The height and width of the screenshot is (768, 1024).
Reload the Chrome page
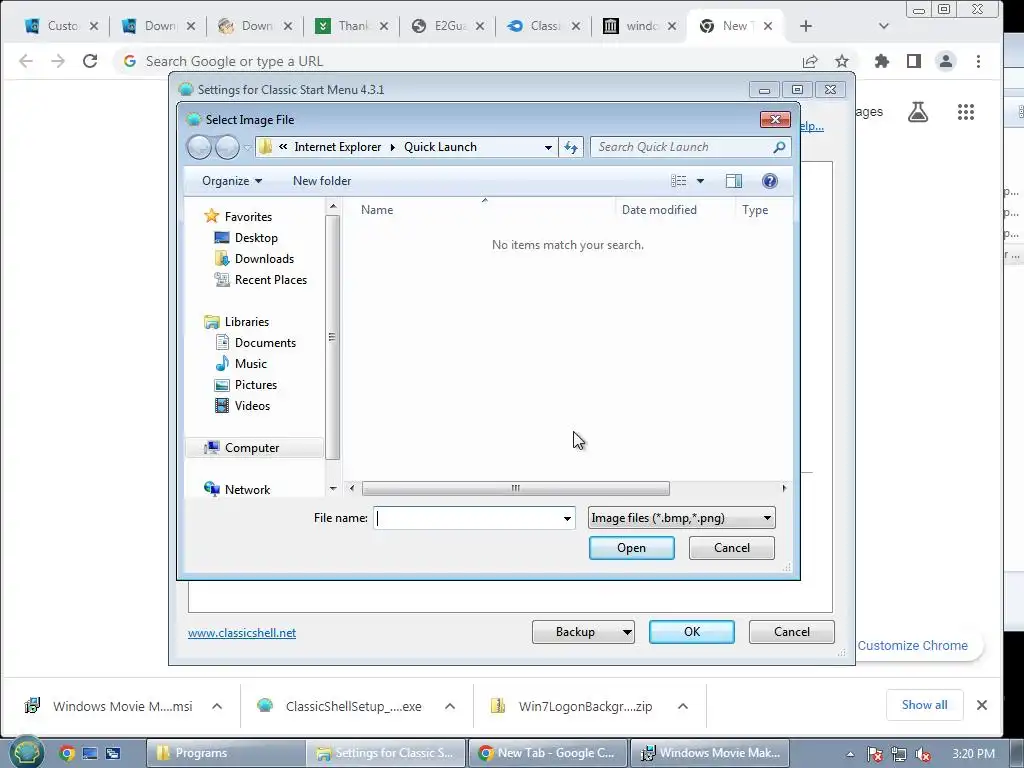(x=90, y=61)
